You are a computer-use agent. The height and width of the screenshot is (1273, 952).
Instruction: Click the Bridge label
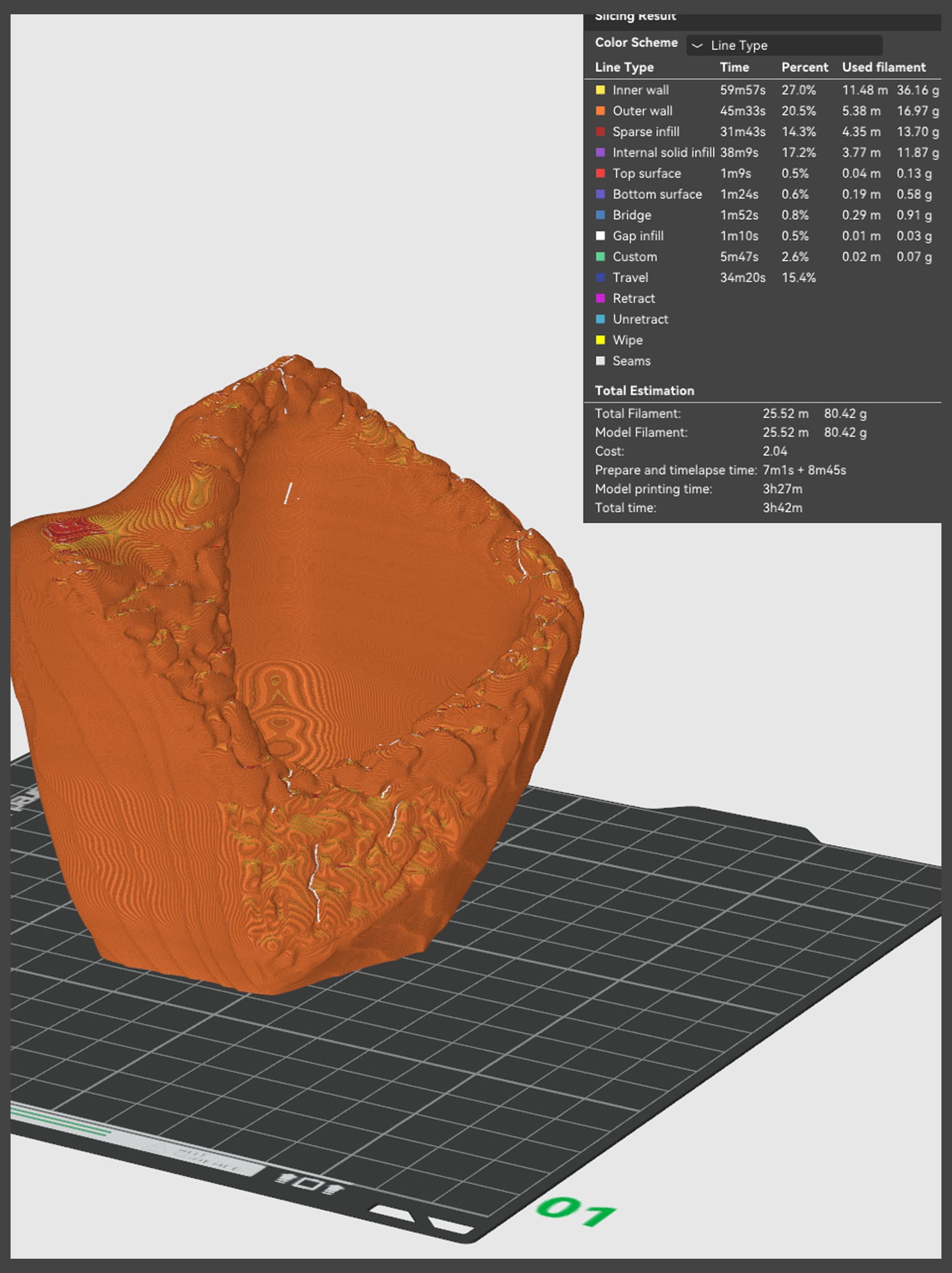click(x=632, y=215)
